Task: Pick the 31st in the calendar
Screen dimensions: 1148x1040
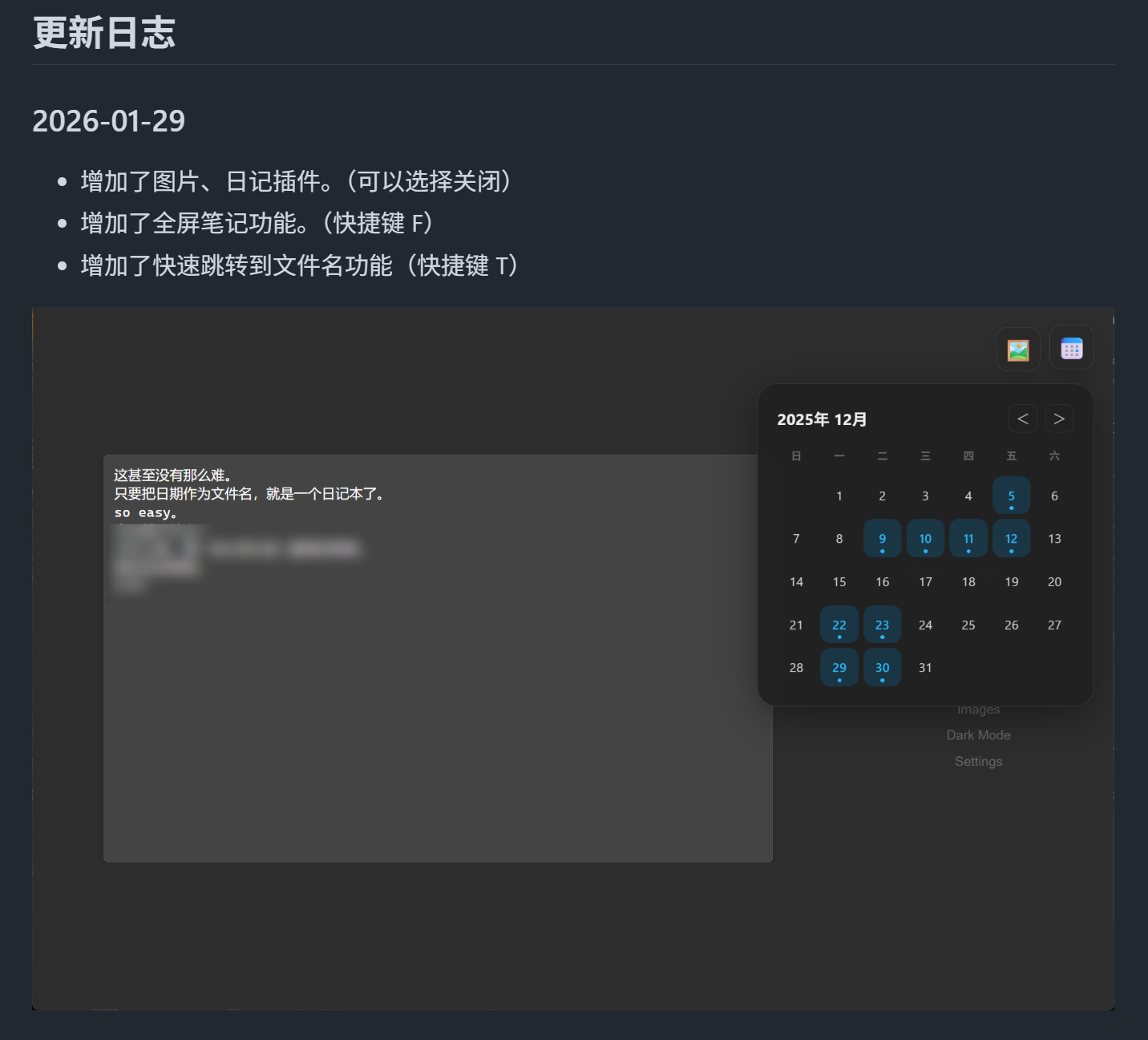Action: point(925,668)
